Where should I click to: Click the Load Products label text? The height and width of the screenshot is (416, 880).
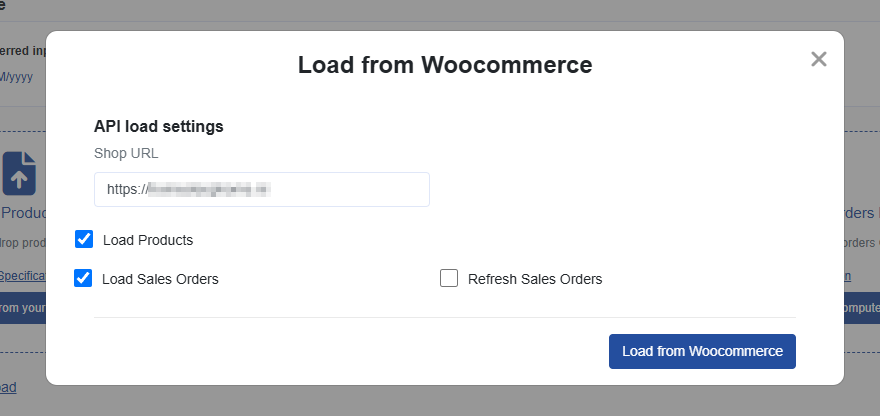[148, 240]
